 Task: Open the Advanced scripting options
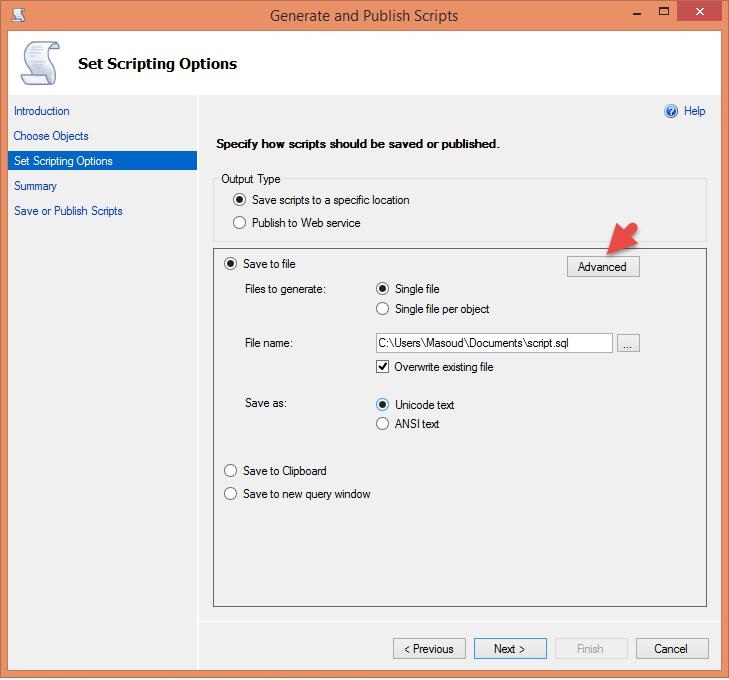[x=603, y=267]
